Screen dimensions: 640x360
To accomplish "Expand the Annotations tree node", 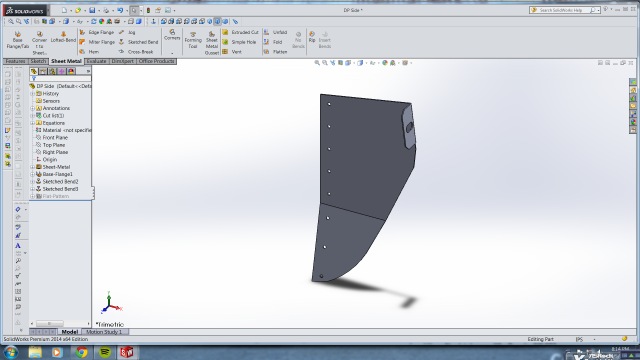I will pos(33,108).
